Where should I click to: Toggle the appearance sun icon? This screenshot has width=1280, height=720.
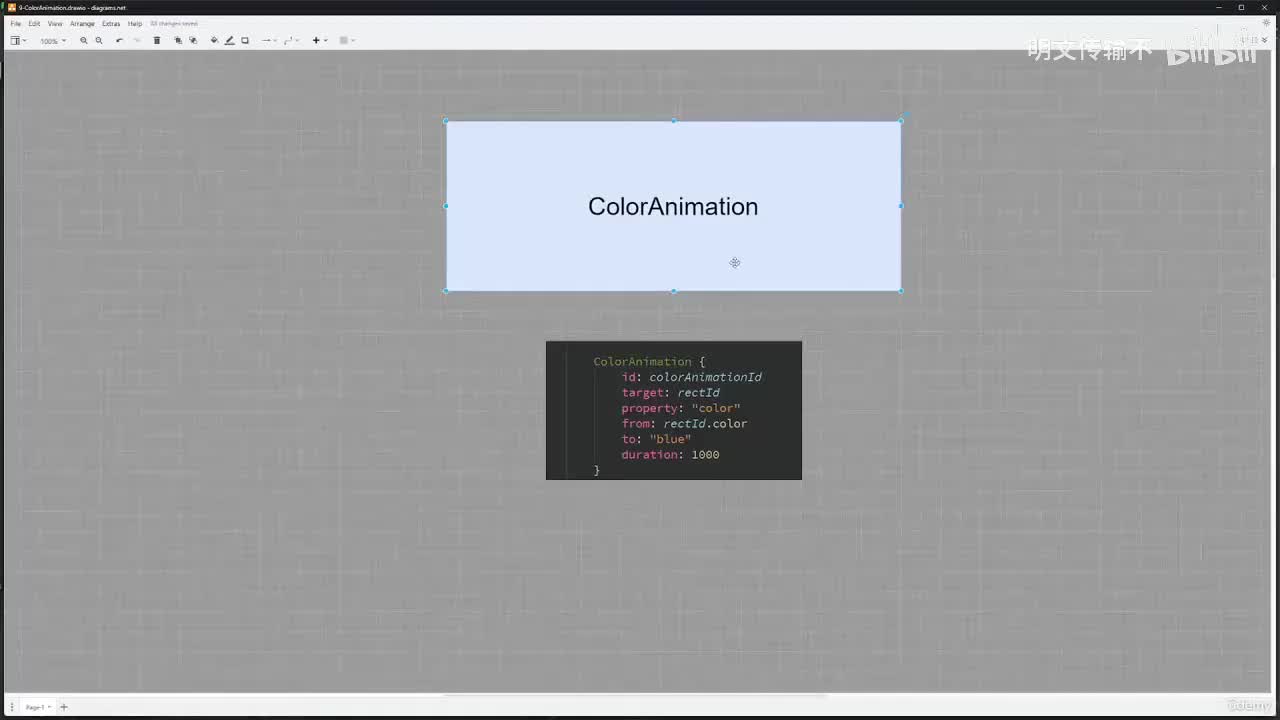coord(1267,23)
